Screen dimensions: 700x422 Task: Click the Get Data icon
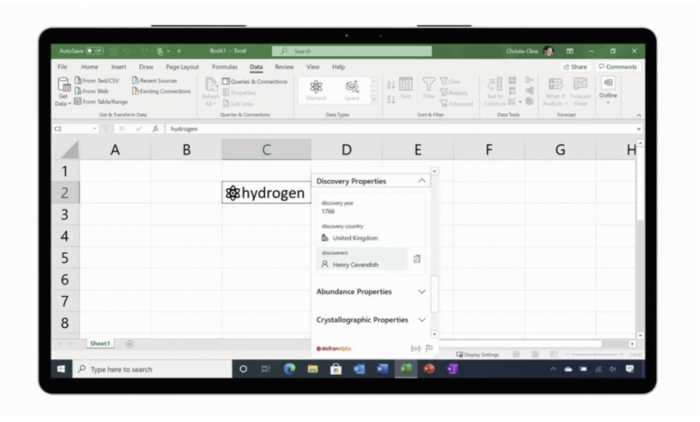point(64,84)
